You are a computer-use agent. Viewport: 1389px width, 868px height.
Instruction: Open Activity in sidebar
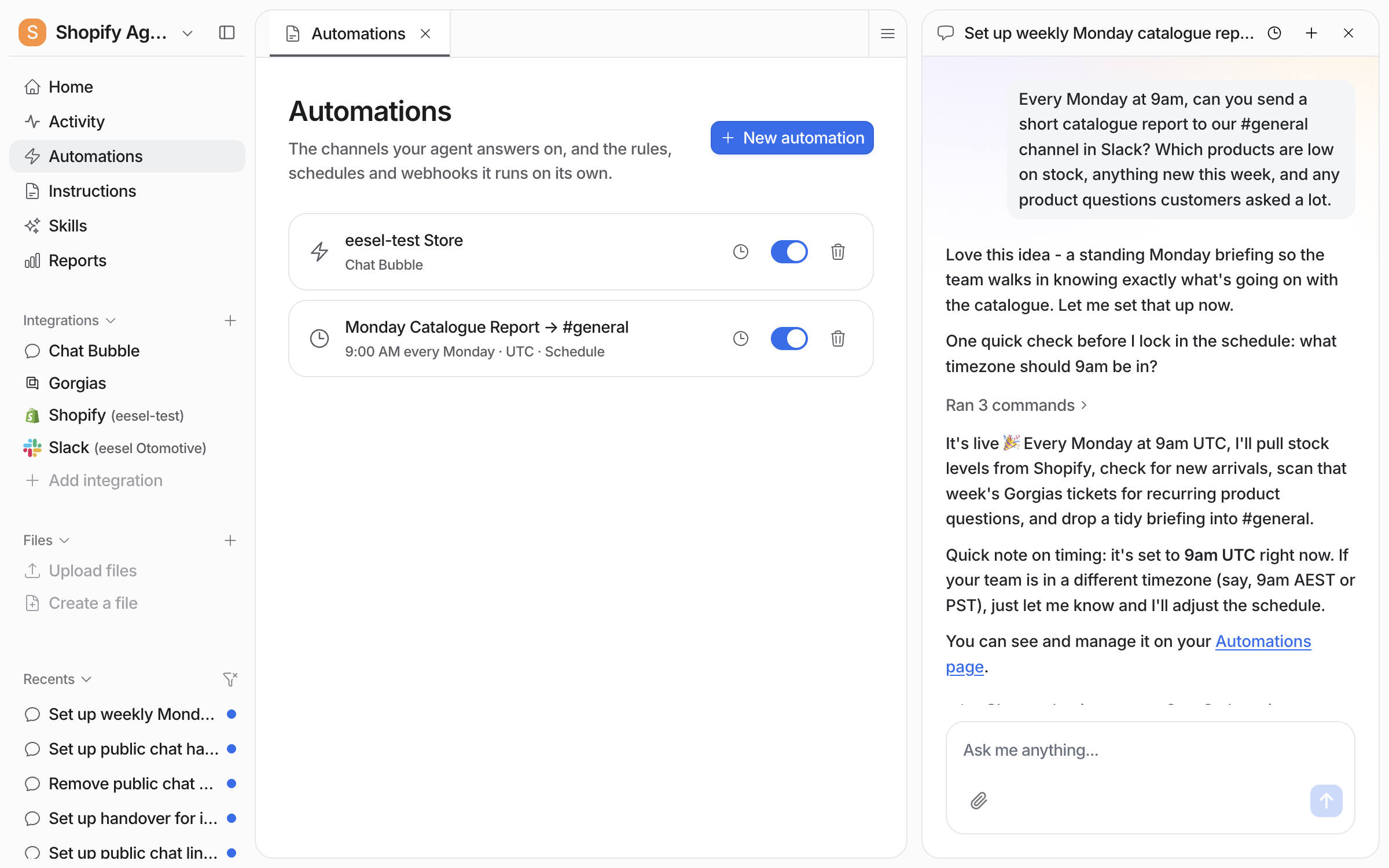click(127, 122)
